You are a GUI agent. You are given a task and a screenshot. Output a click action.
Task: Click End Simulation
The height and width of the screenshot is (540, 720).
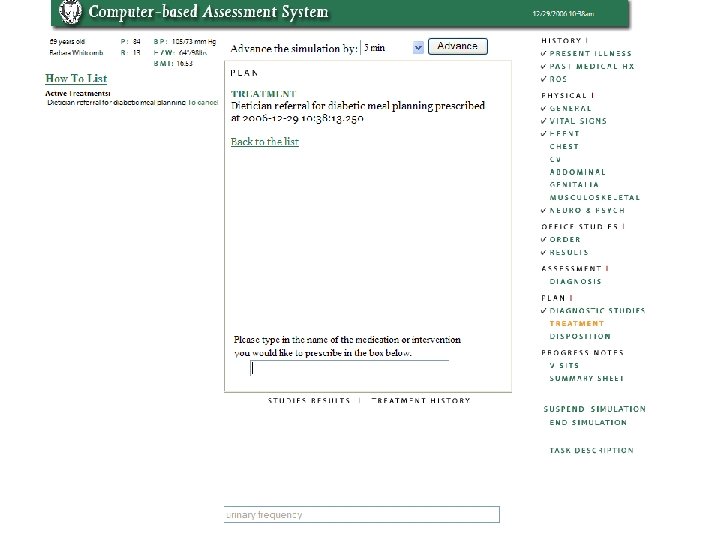[588, 422]
